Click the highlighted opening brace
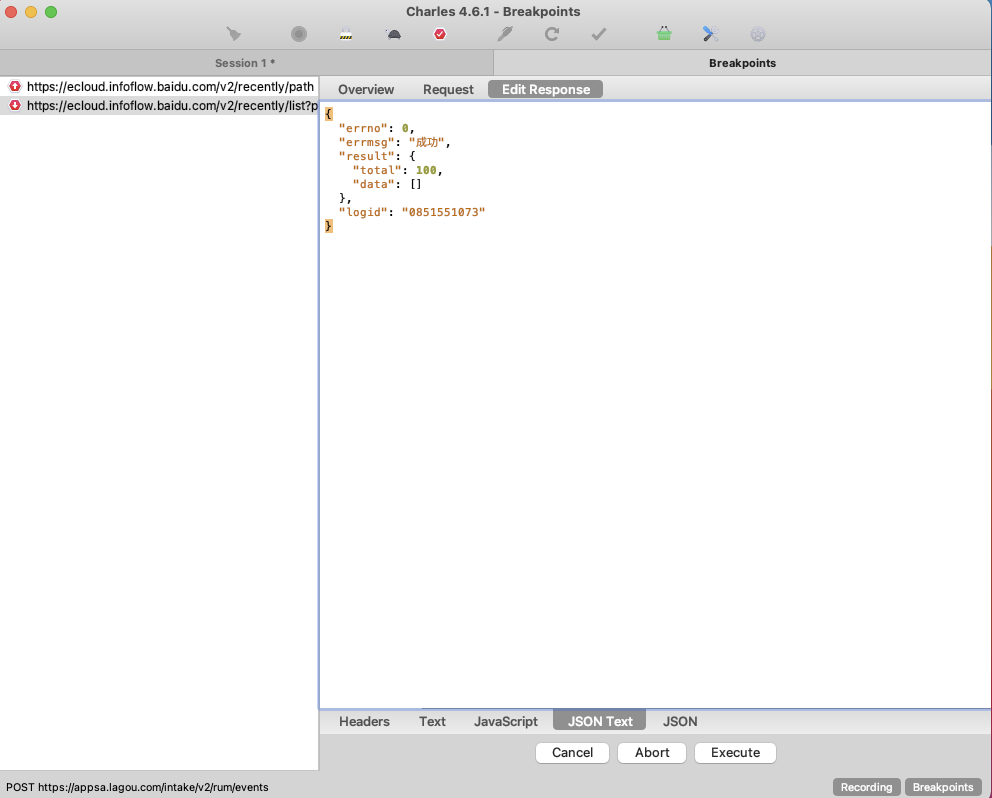 [x=328, y=114]
